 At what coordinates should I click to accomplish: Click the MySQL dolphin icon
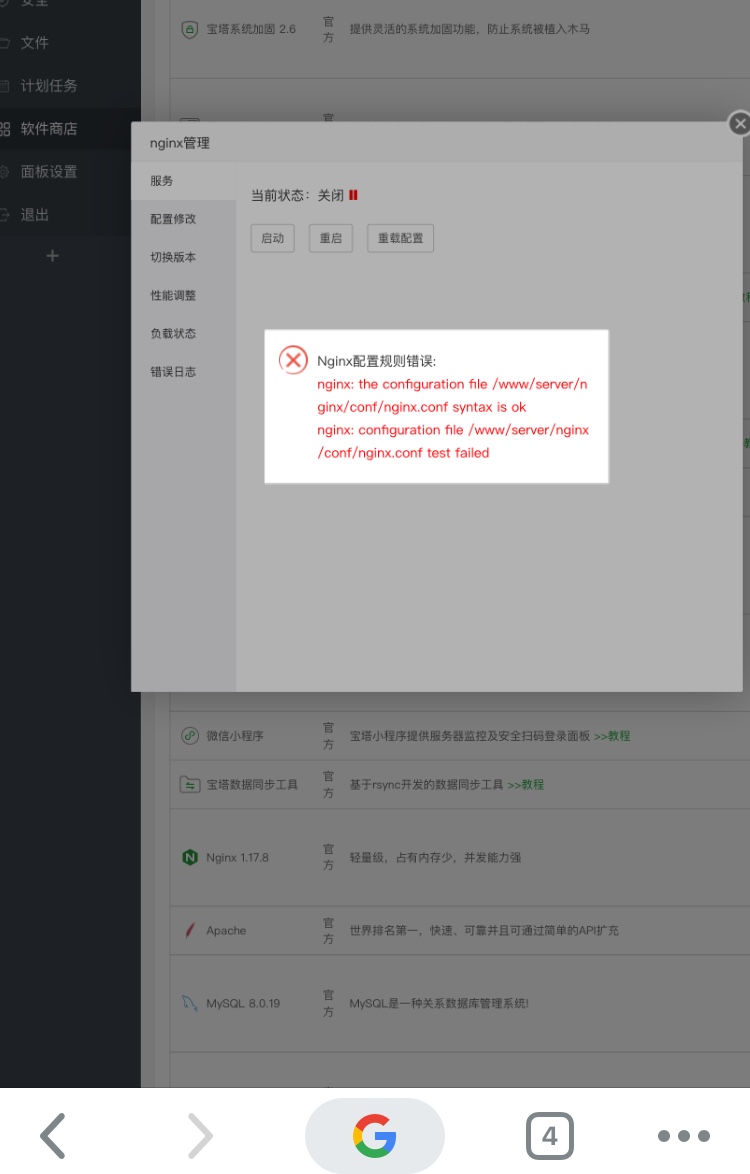pyautogui.click(x=190, y=1003)
